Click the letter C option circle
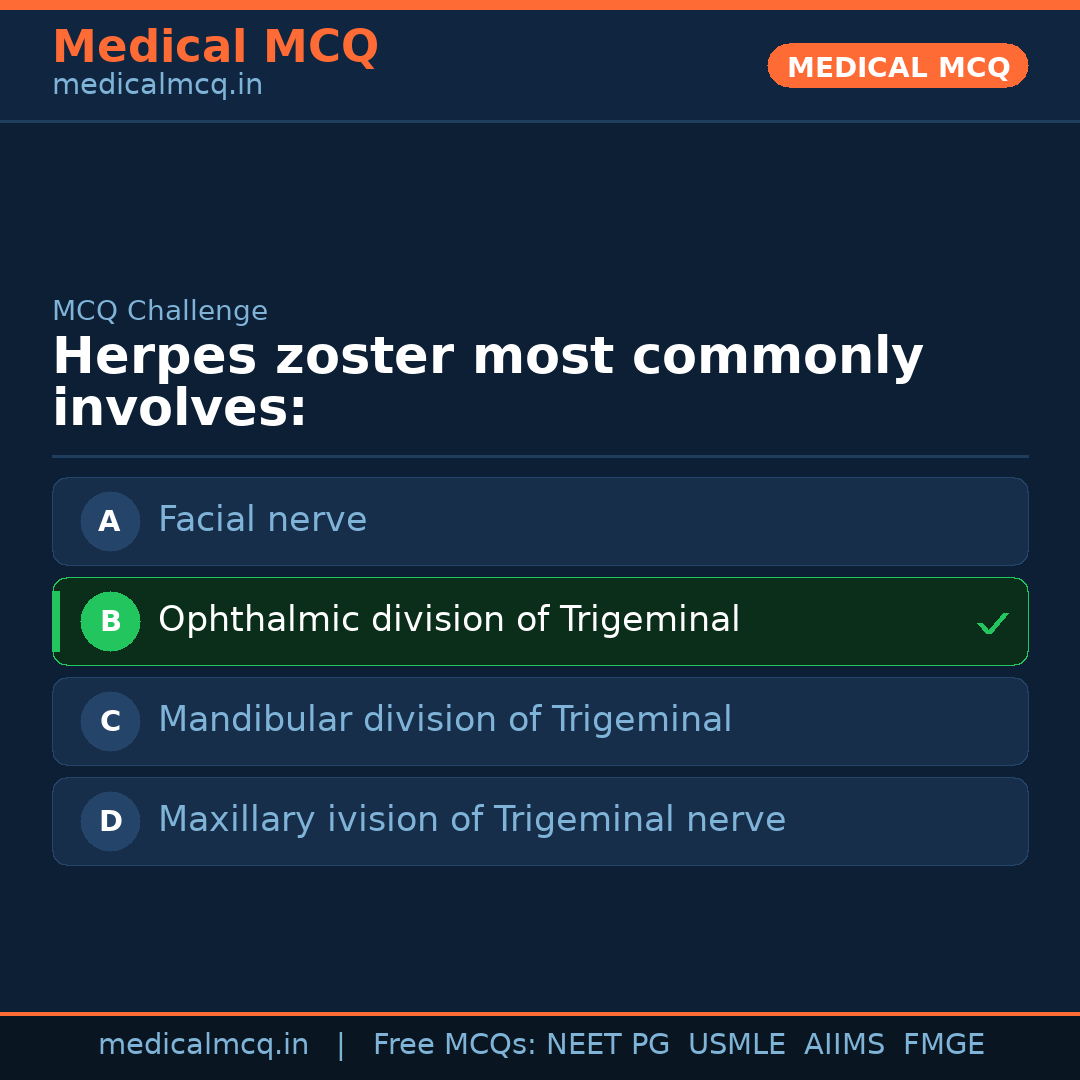This screenshot has width=1080, height=1080. coord(110,721)
